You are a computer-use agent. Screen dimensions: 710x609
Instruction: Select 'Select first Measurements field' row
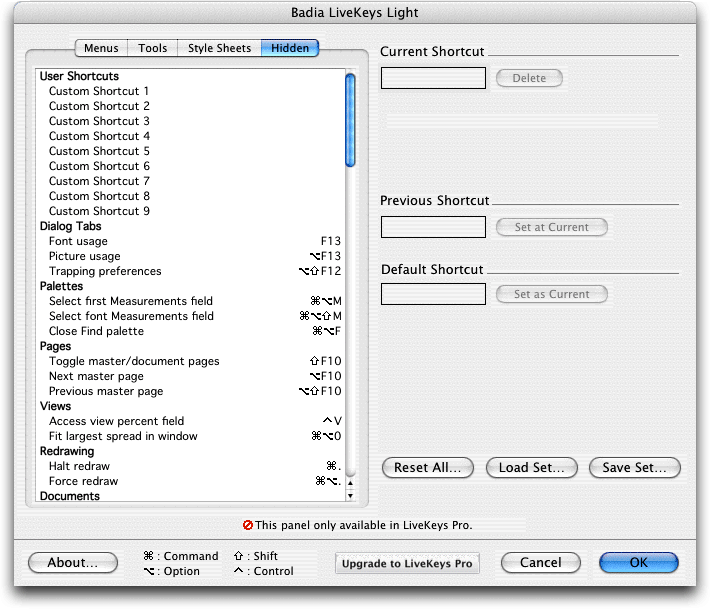190,301
